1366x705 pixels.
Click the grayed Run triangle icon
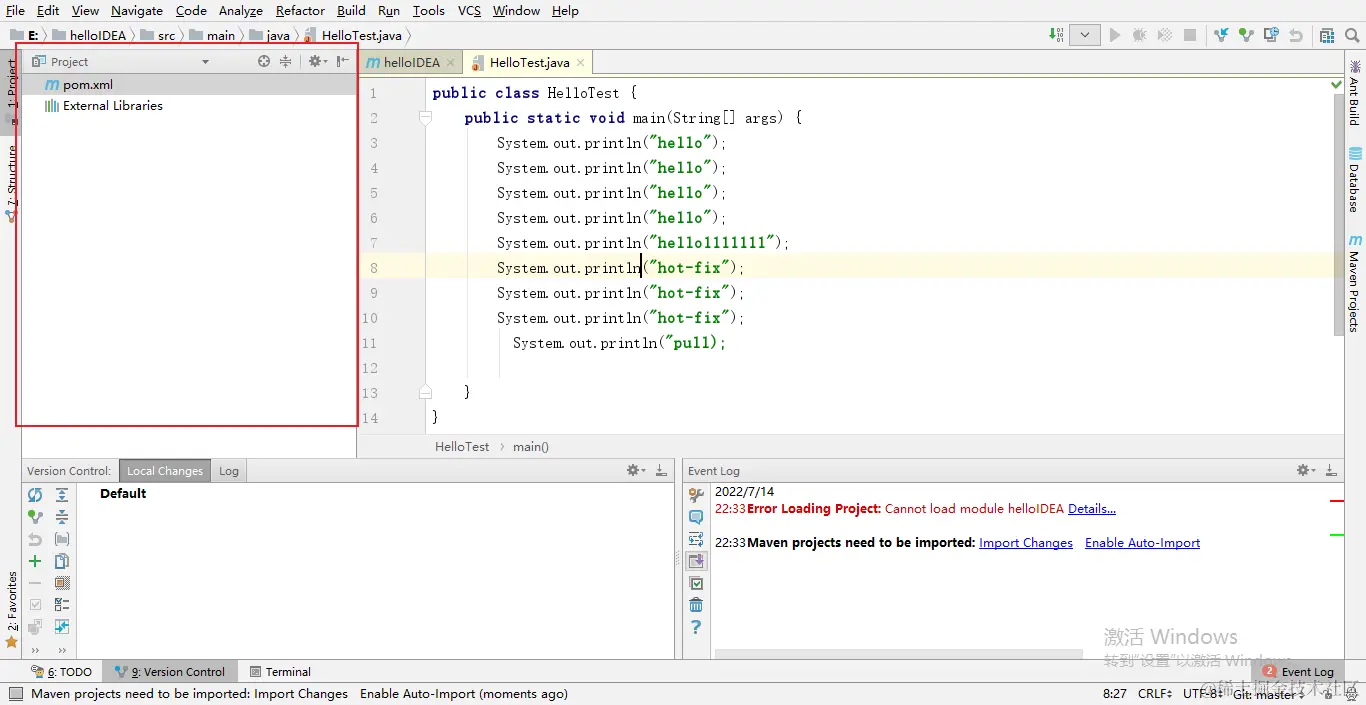click(x=1115, y=35)
